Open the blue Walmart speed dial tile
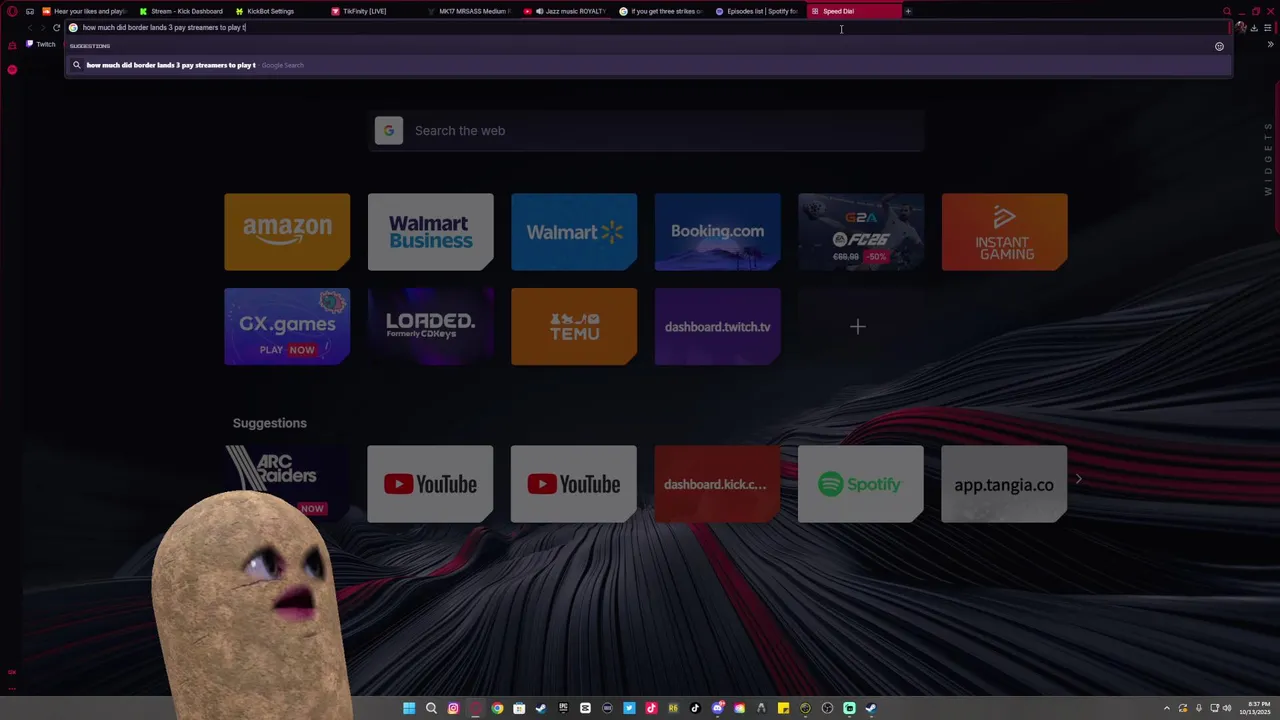 tap(574, 232)
